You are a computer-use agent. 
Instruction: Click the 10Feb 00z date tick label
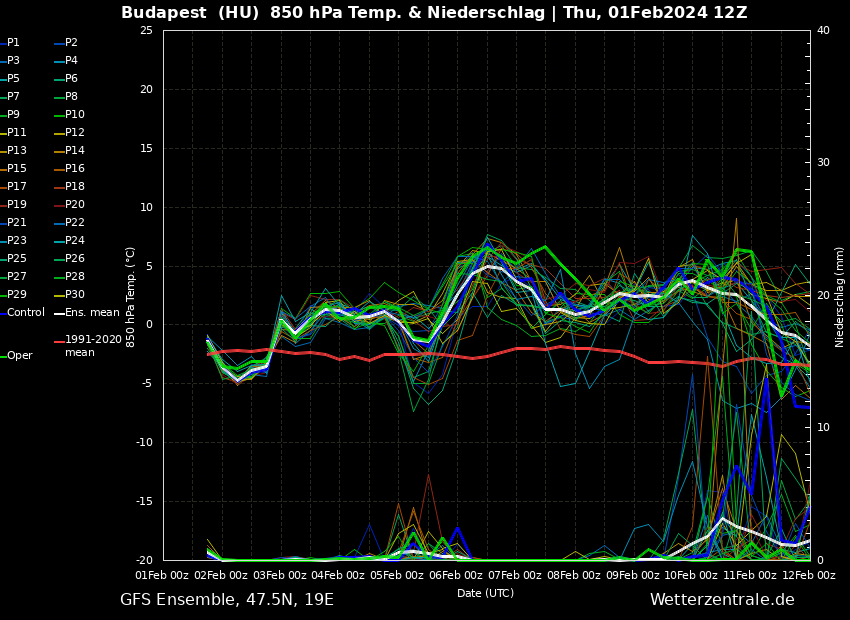click(x=692, y=576)
